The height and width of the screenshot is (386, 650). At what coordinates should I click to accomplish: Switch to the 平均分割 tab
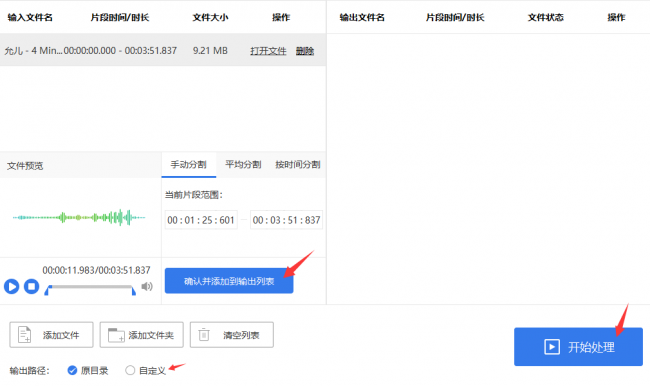tap(243, 165)
